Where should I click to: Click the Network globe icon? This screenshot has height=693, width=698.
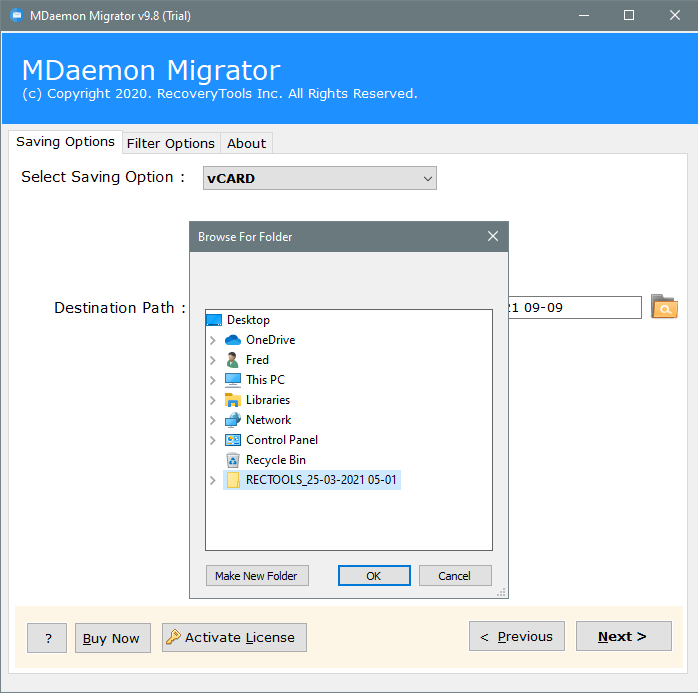pos(233,420)
